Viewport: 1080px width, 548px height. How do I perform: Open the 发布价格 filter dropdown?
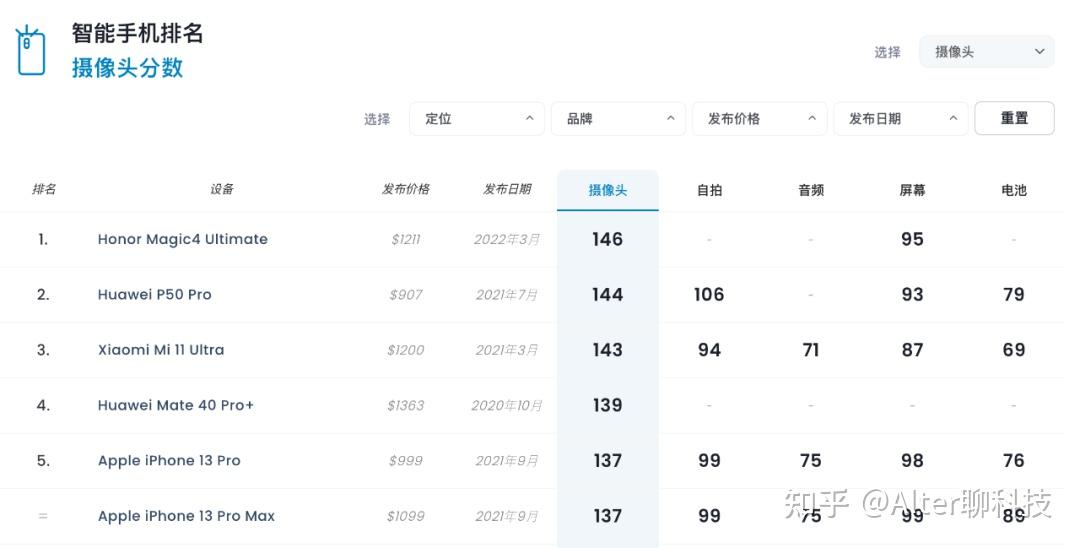point(760,118)
